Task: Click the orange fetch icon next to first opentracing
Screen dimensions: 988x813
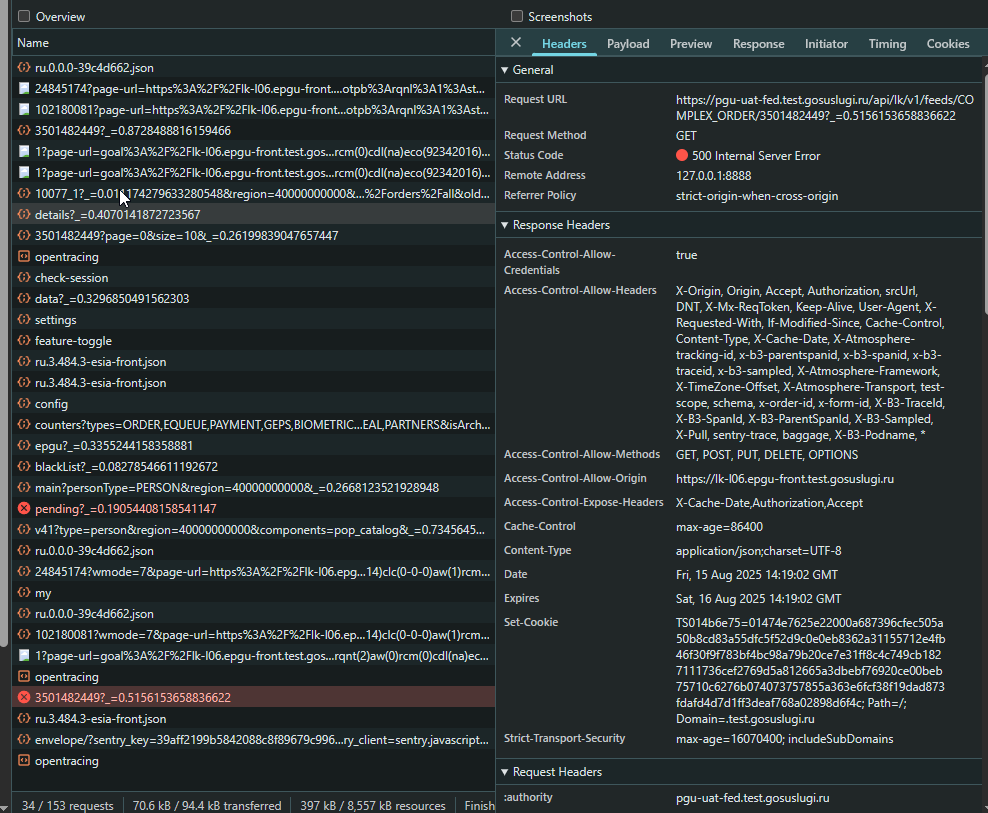Action: coord(24,257)
